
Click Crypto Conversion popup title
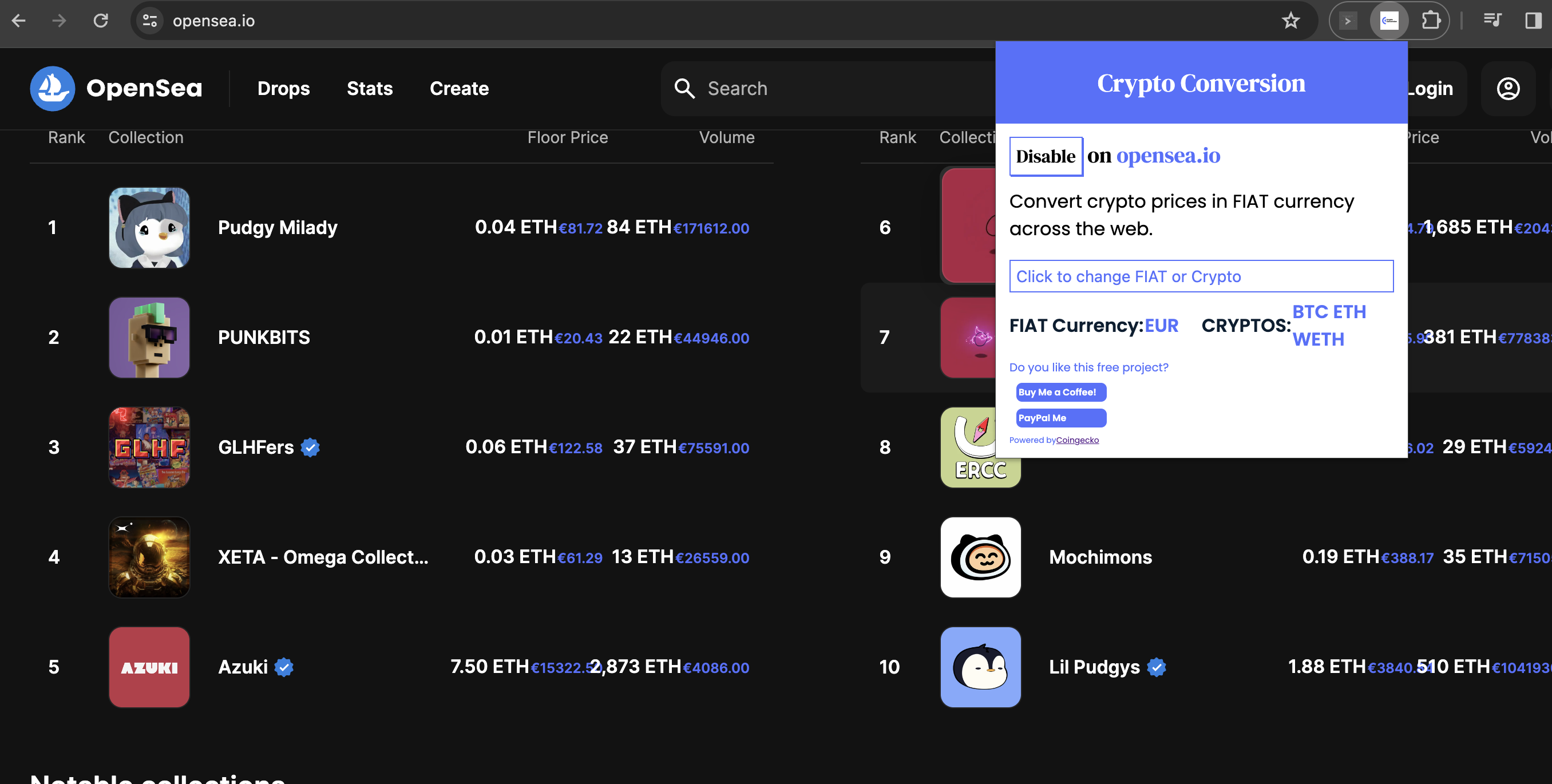[x=1201, y=83]
